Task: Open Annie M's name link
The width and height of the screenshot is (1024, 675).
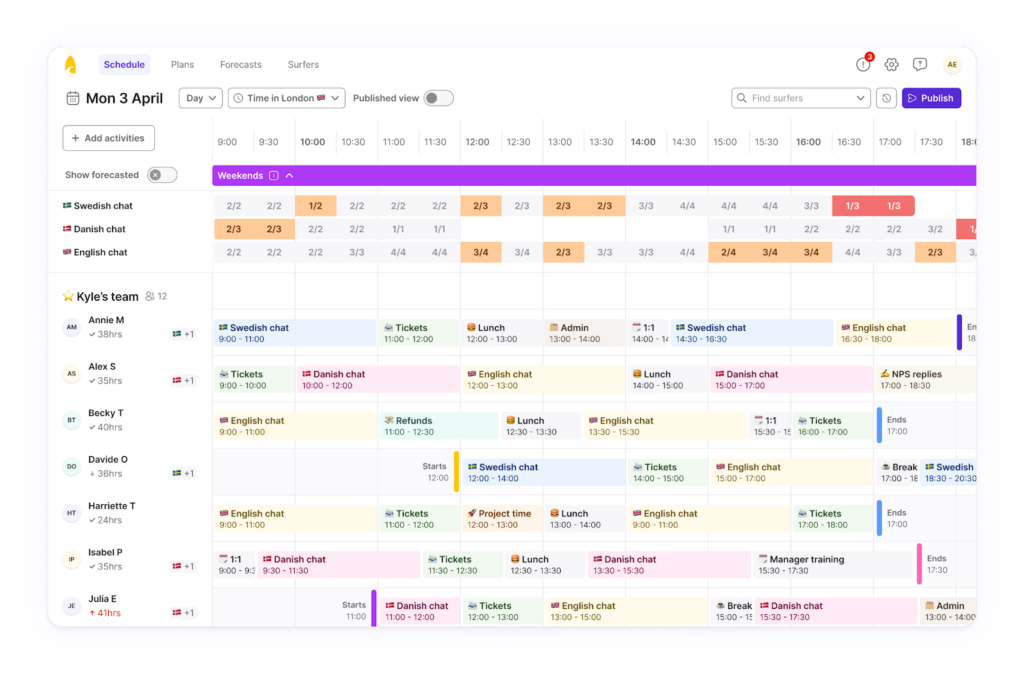Action: [106, 320]
